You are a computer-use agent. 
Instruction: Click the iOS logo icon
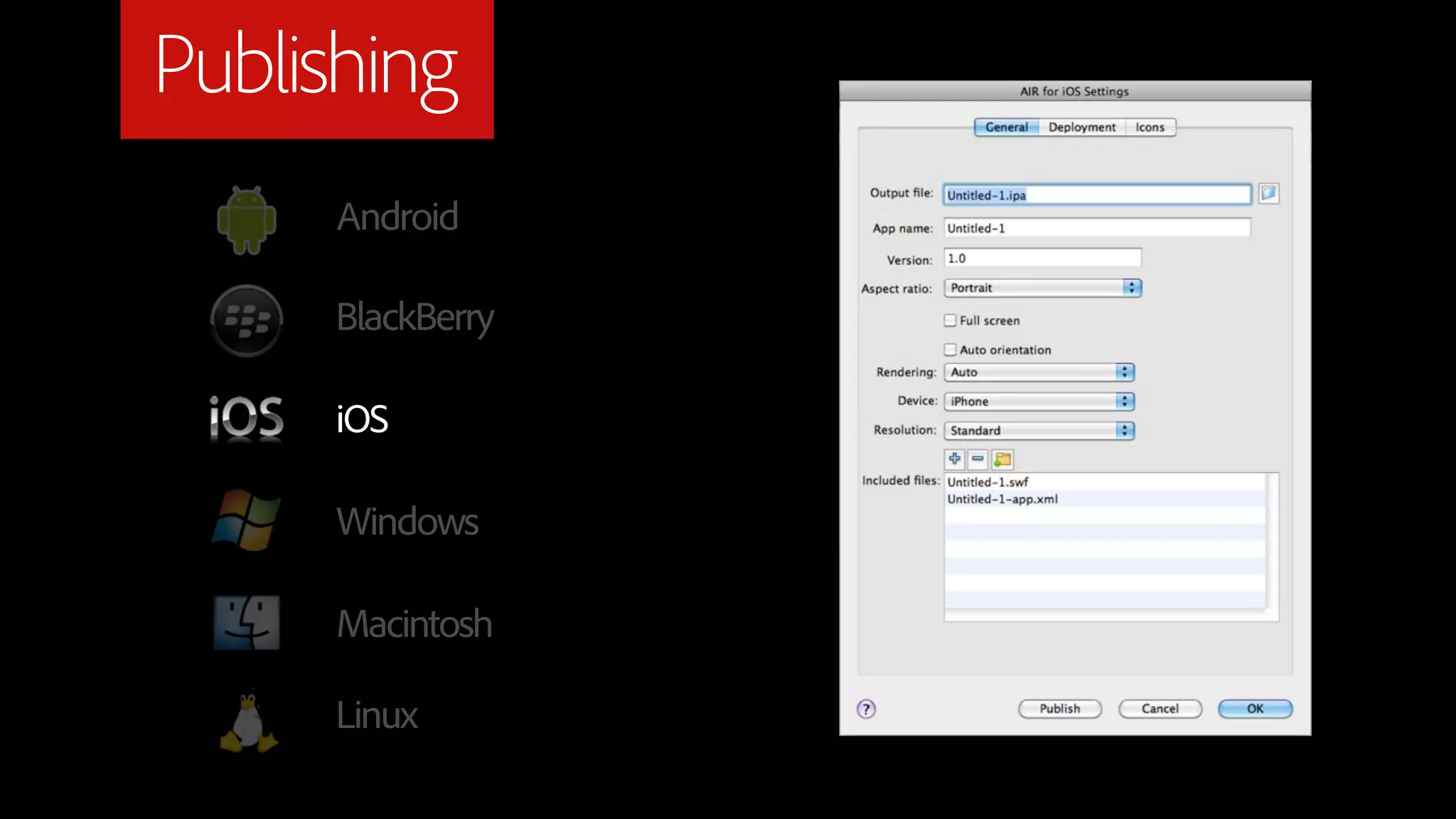pos(247,418)
